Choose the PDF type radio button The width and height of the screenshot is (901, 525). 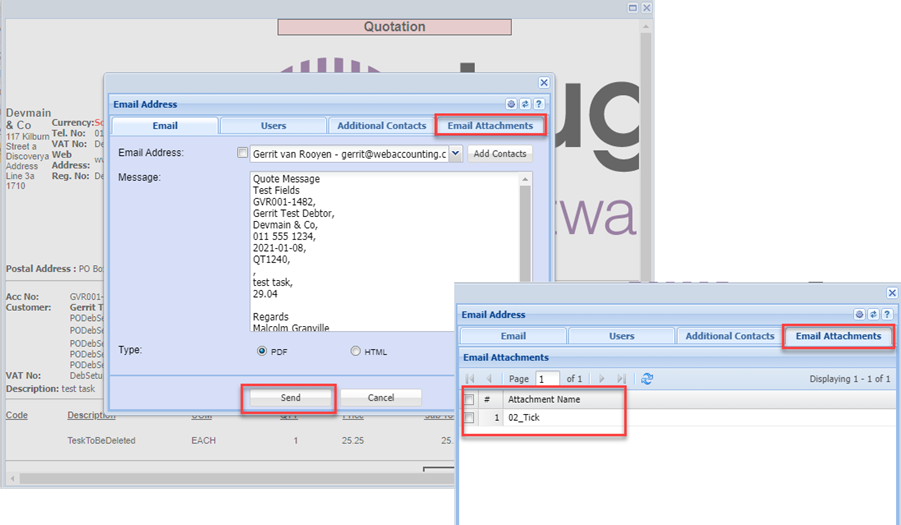[x=263, y=351]
